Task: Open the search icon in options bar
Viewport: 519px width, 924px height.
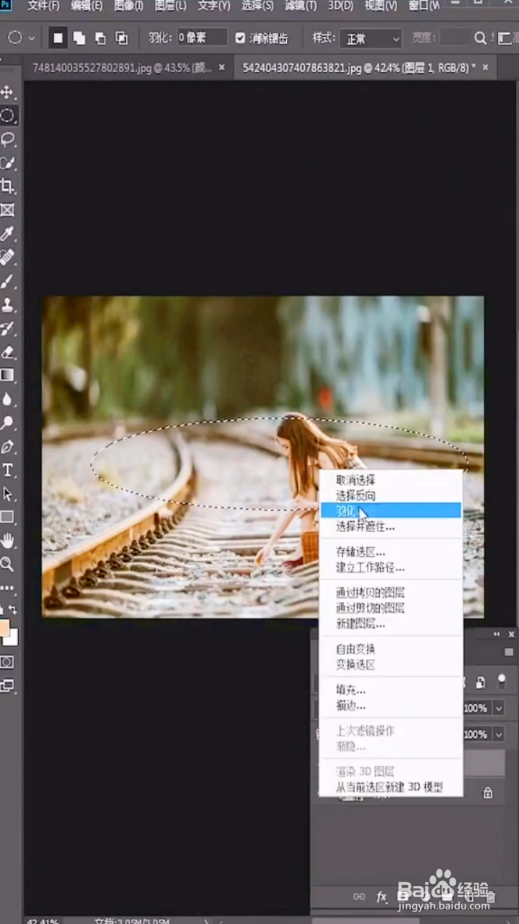Action: 480,38
